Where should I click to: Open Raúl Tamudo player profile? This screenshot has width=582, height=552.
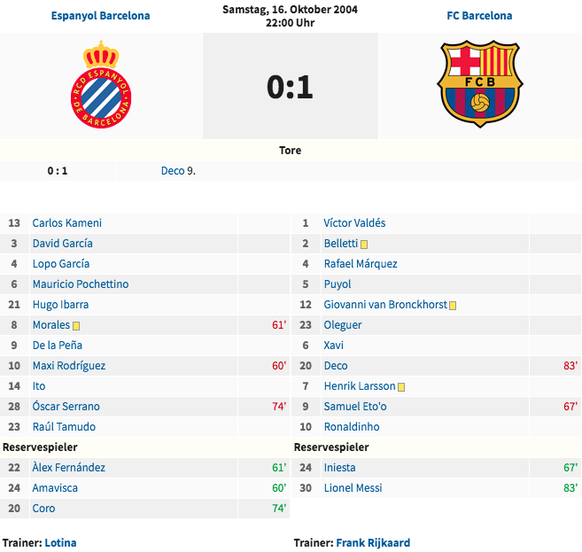[x=64, y=427]
